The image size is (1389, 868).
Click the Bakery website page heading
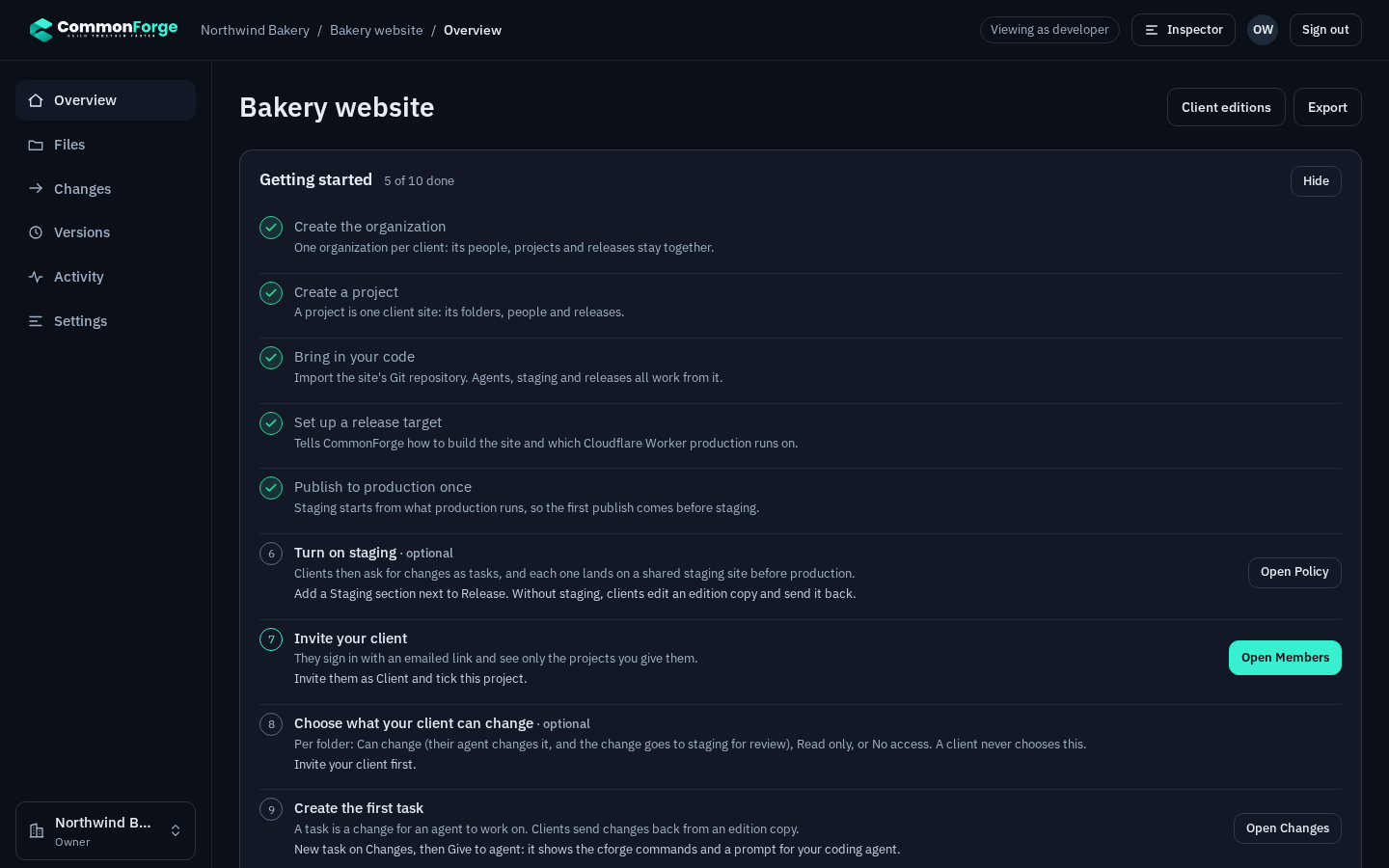[x=337, y=107]
